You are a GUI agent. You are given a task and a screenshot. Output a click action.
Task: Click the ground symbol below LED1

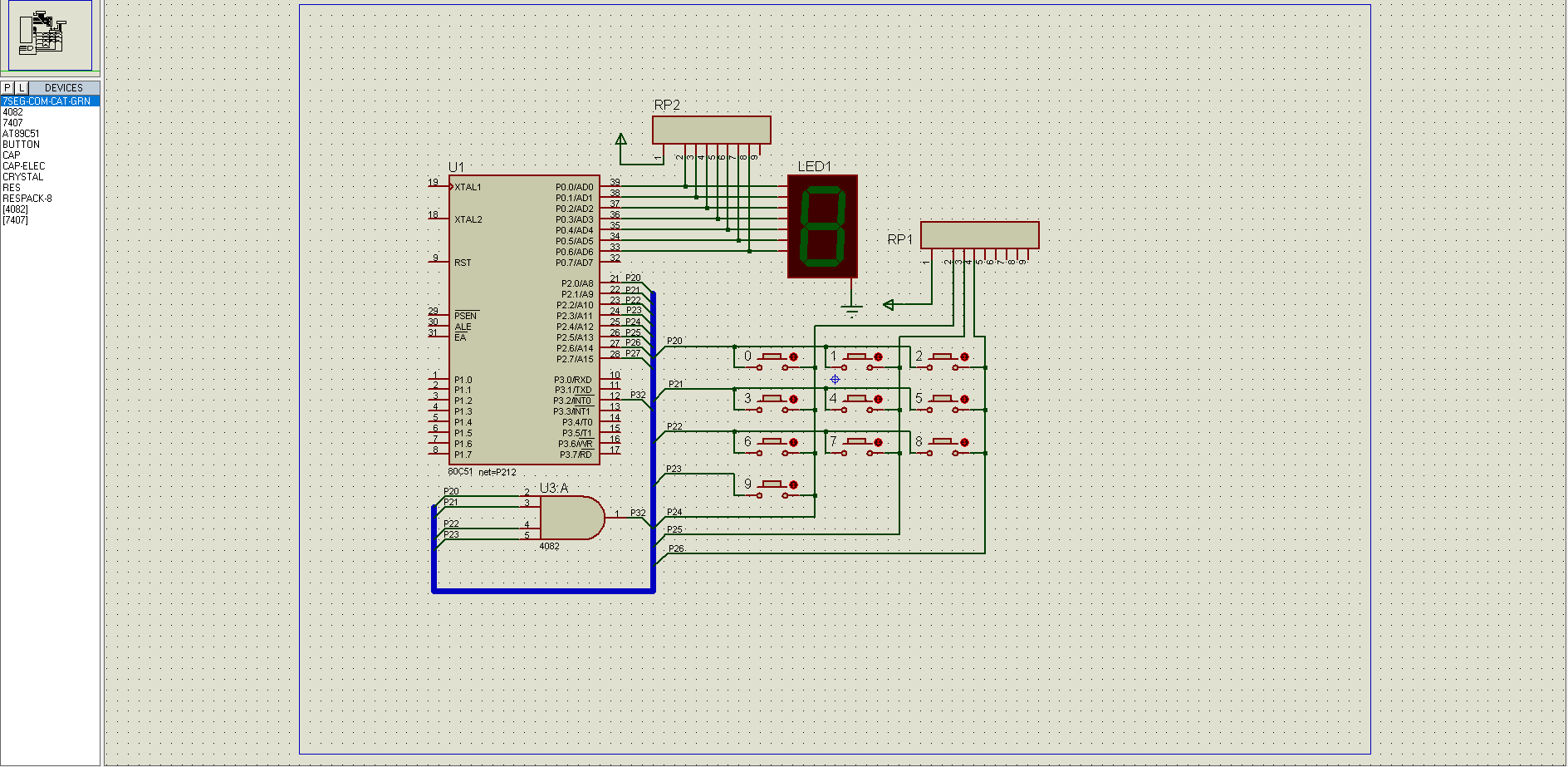[851, 311]
